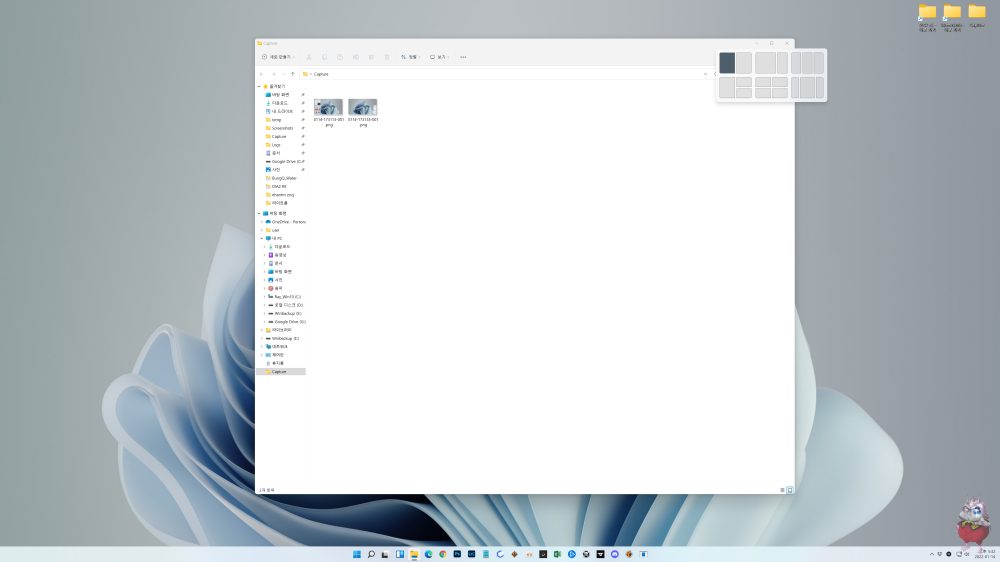
Task: Click the Delete trash can toolbar icon
Action: (x=387, y=57)
